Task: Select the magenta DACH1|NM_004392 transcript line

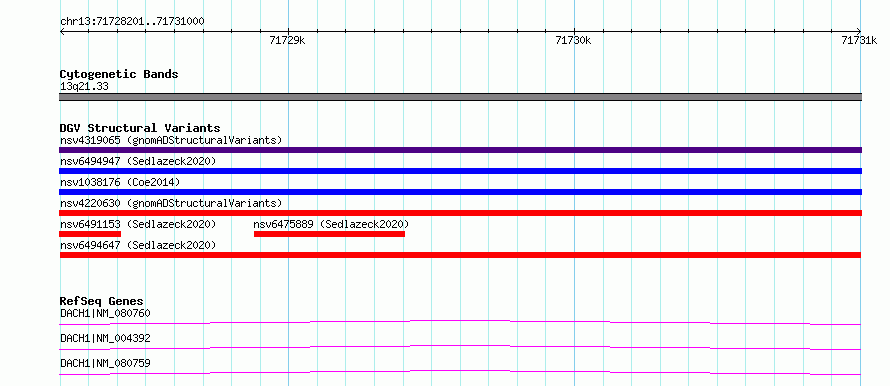Action: (460, 347)
